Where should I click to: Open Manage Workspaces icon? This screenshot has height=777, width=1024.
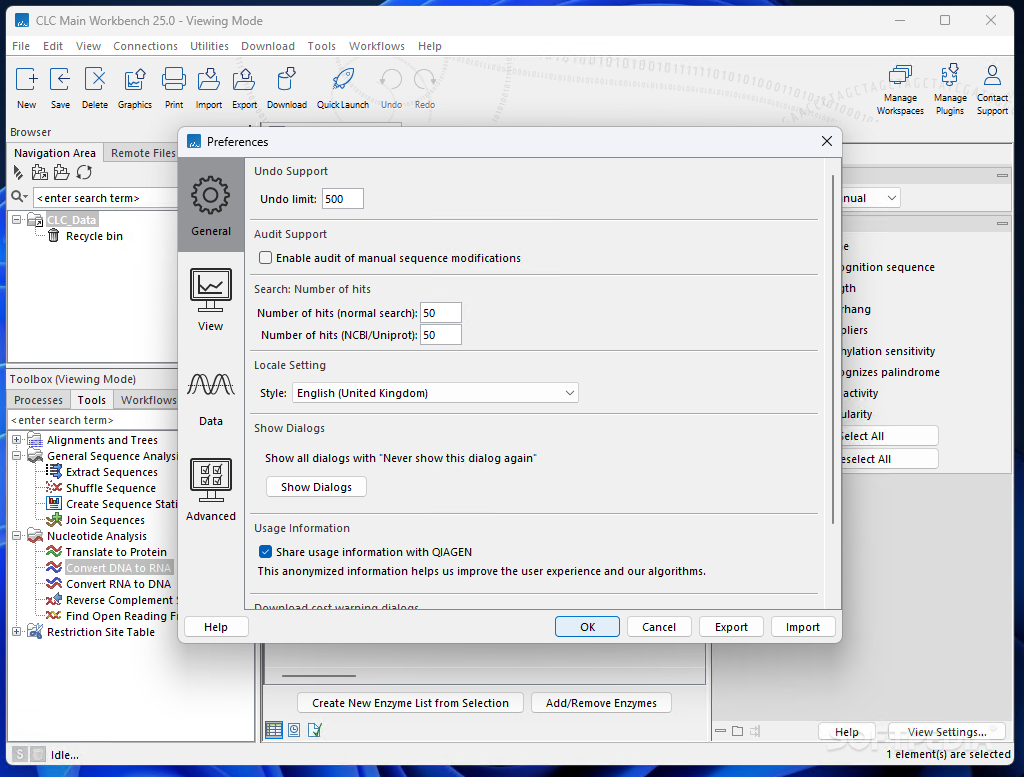pos(900,74)
